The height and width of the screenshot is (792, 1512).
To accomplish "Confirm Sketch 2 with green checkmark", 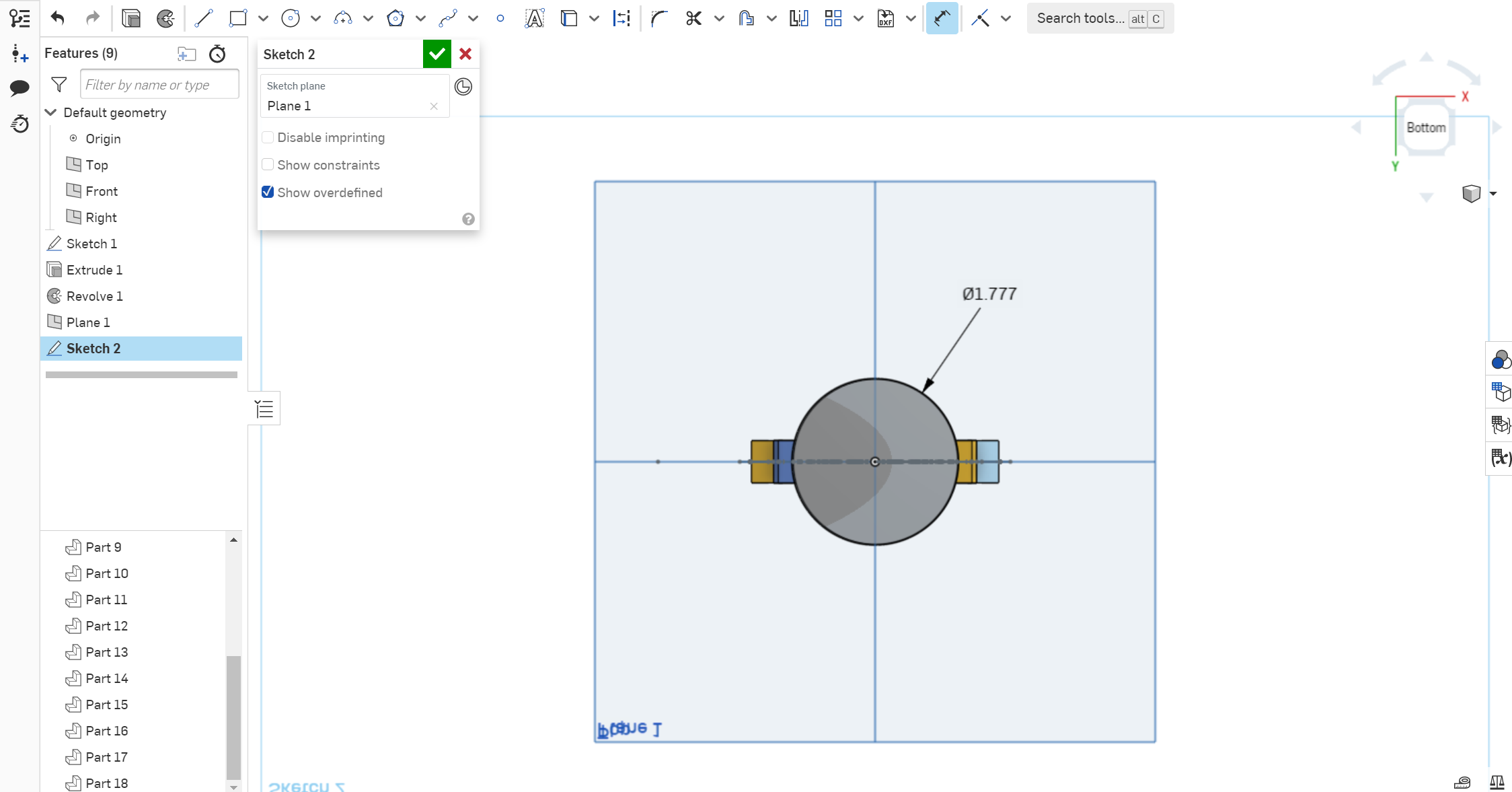I will [437, 54].
